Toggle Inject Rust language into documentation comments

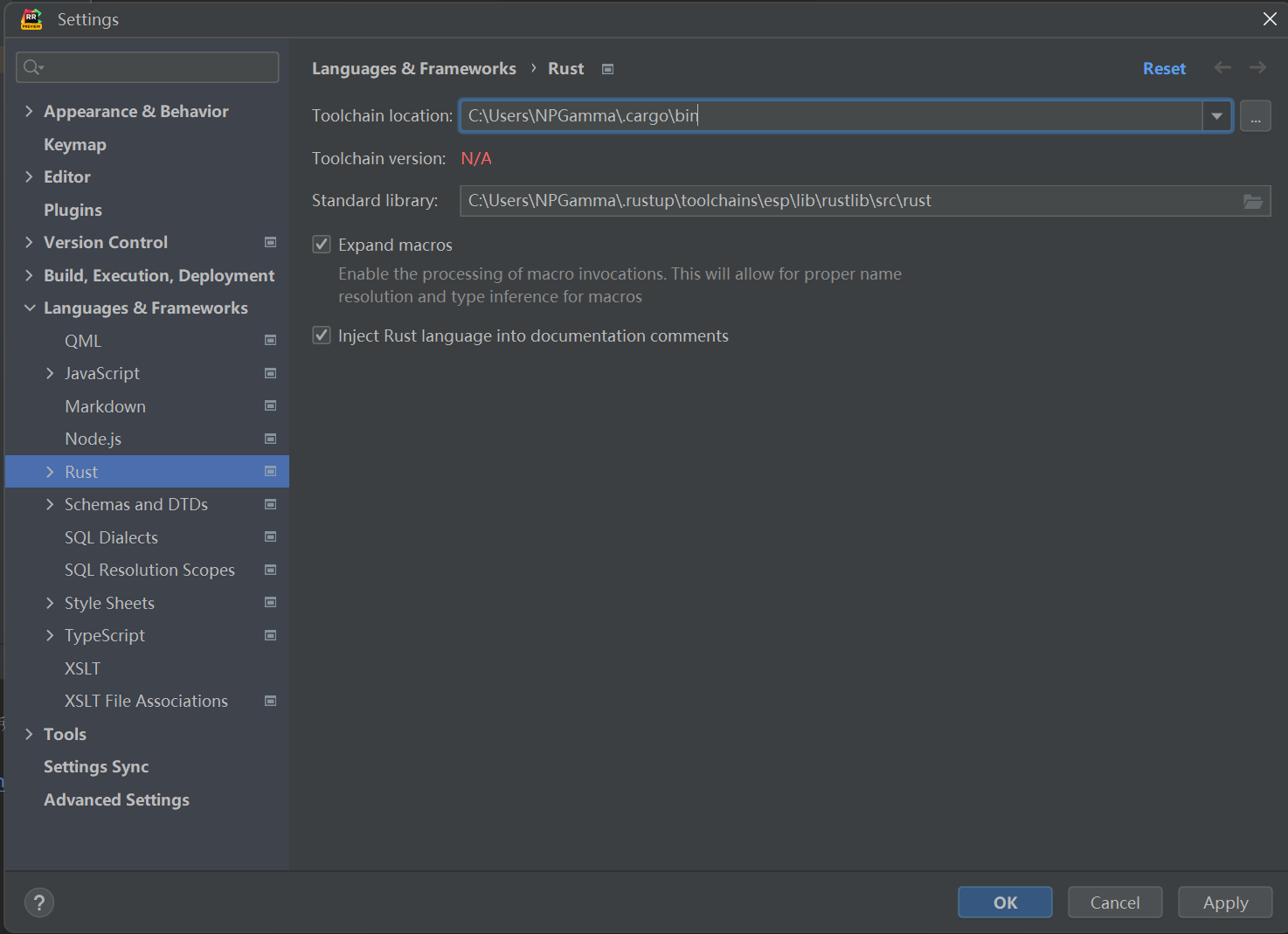(x=322, y=336)
